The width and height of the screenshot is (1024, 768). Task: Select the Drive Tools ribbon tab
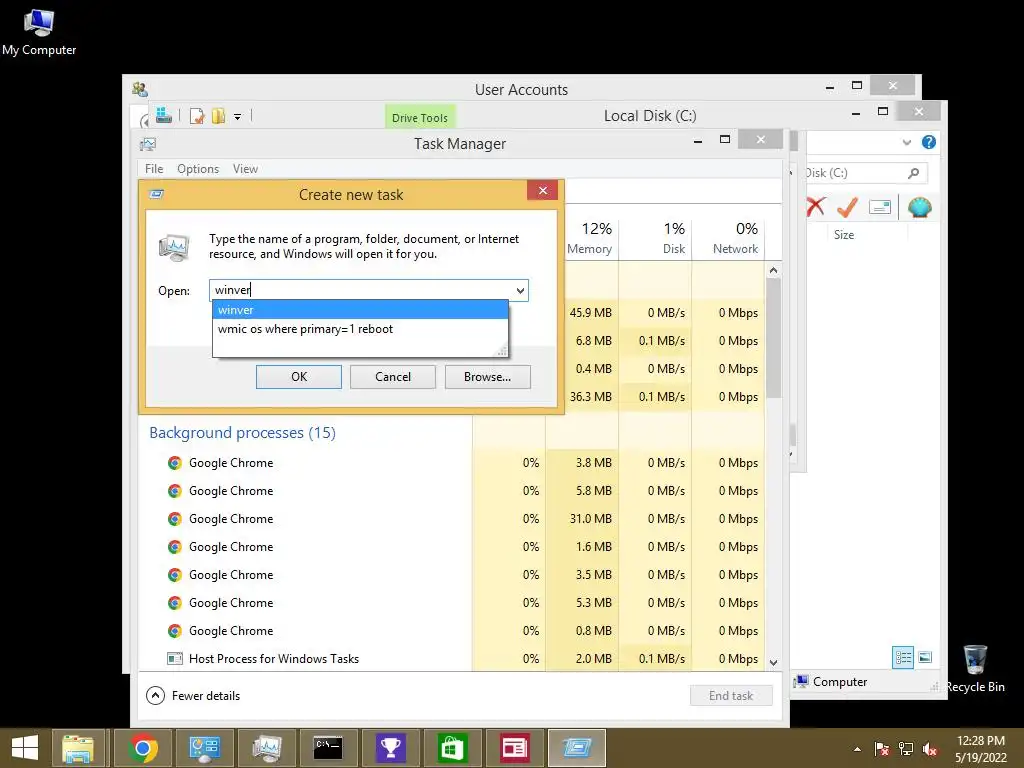[420, 118]
